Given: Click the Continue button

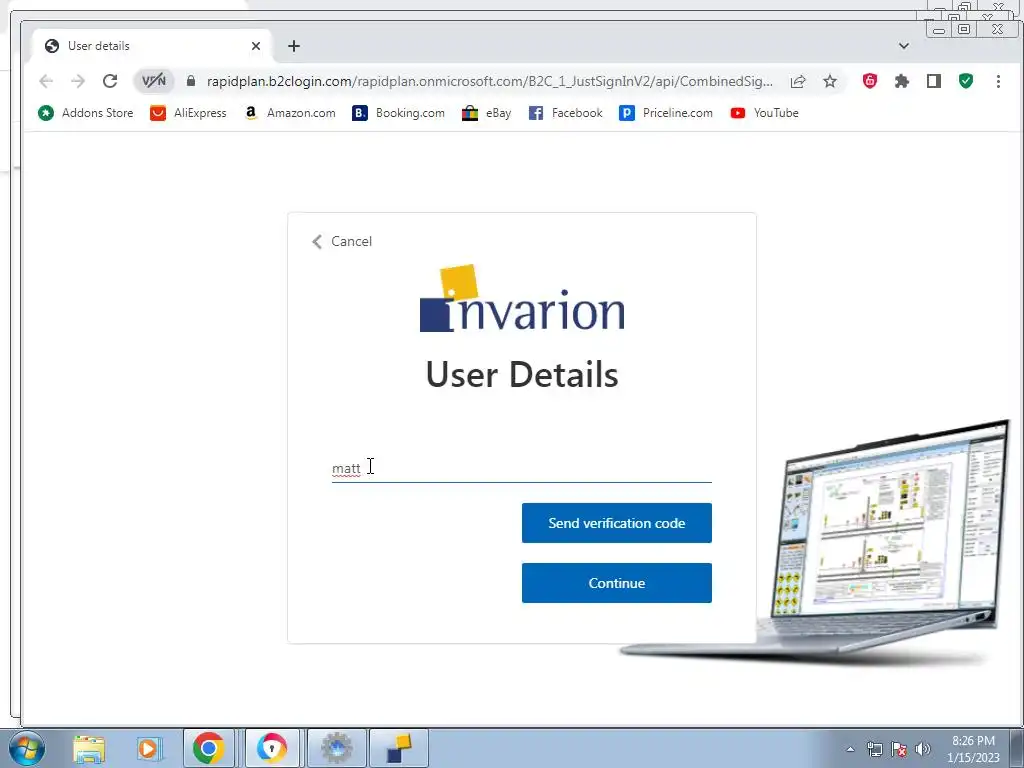Looking at the screenshot, I should [x=616, y=583].
